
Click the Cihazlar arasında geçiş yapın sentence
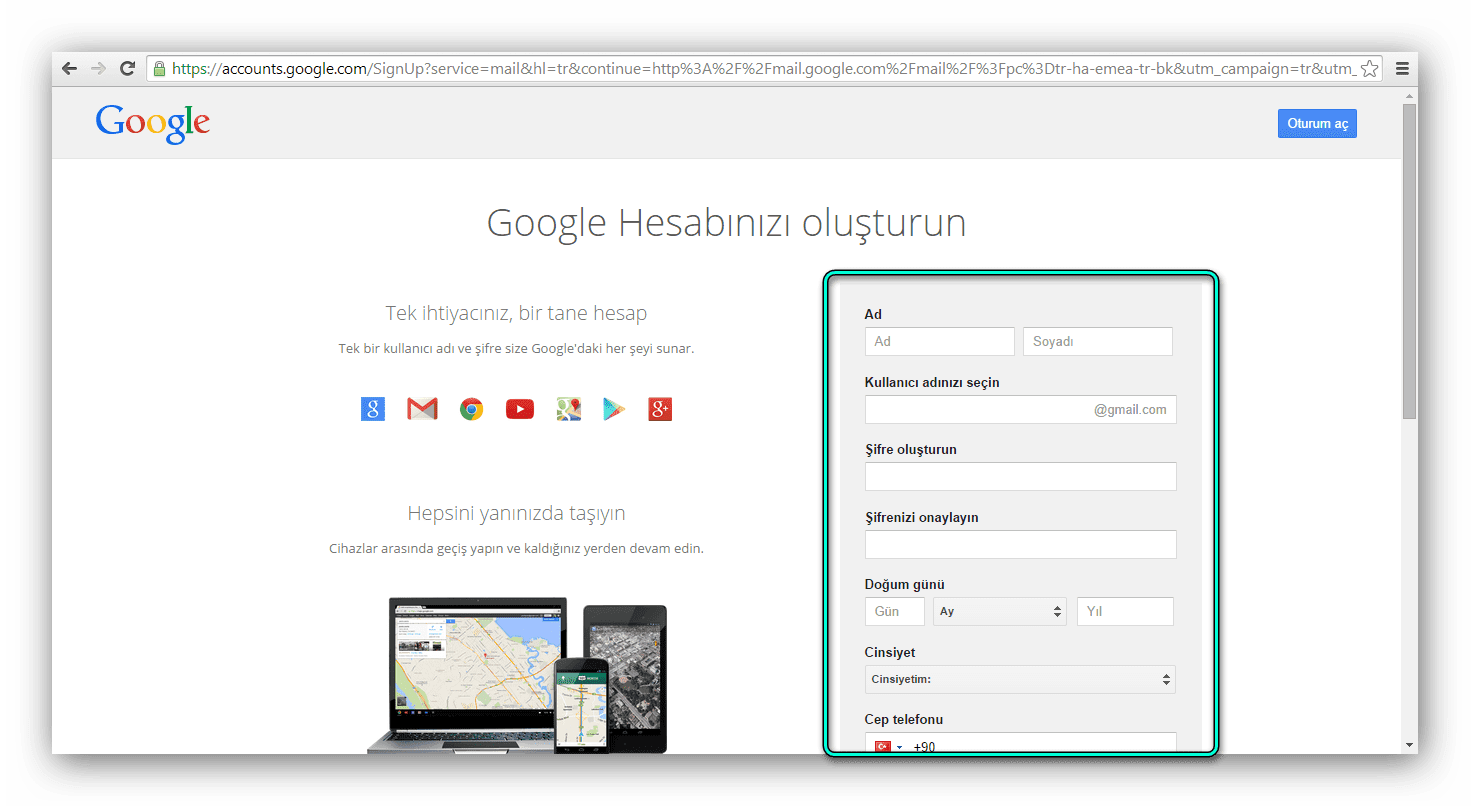pos(516,549)
